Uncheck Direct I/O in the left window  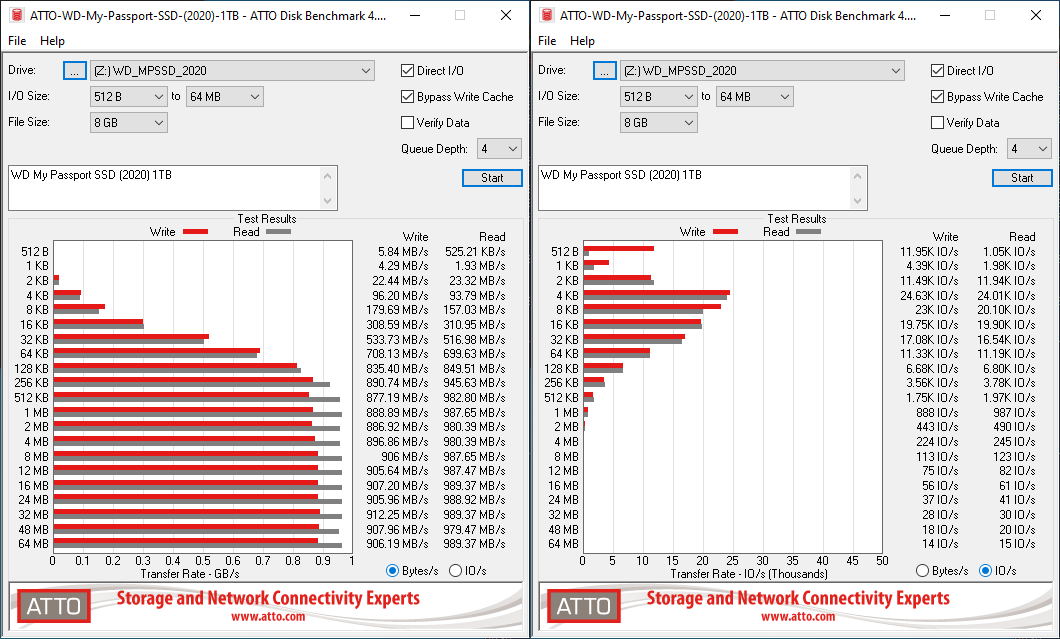[408, 71]
